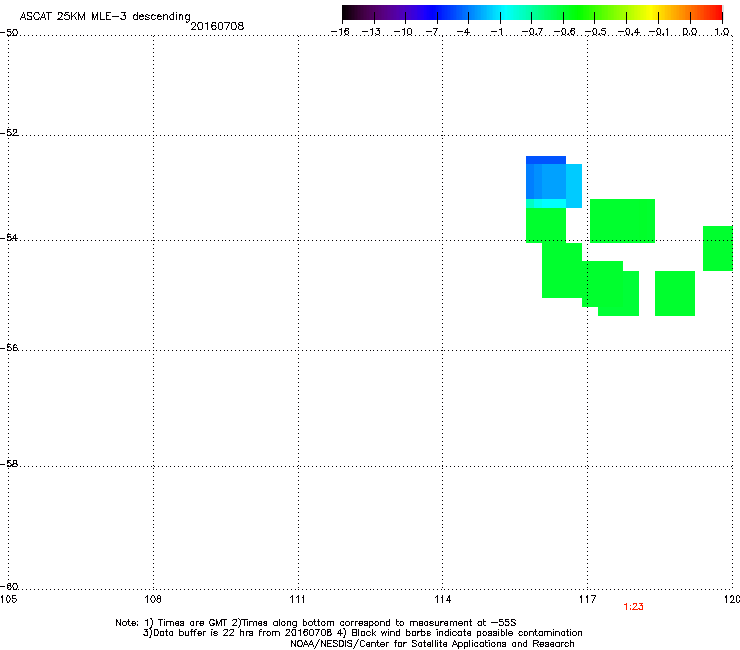The image size is (740, 650).
Task: Click the -60 latitude axis label
Action: [x=9, y=587]
